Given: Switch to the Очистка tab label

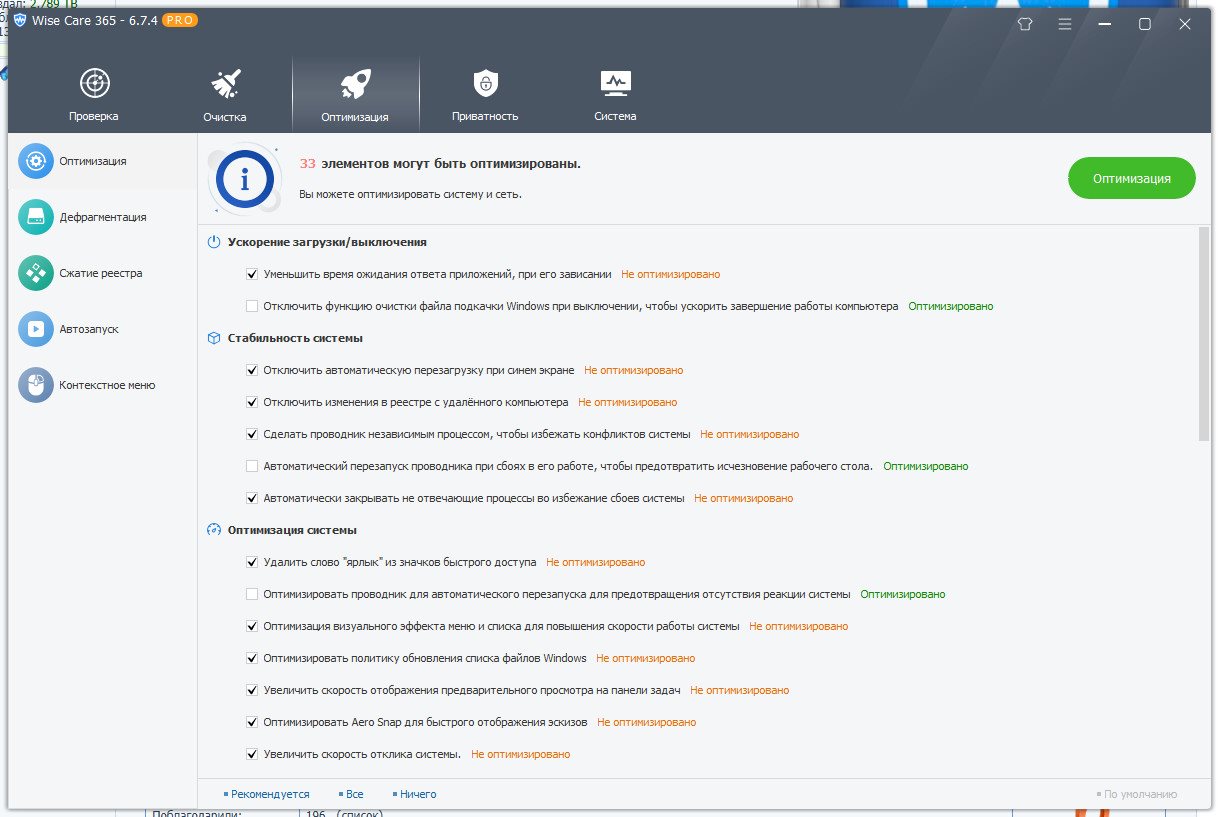Looking at the screenshot, I should pyautogui.click(x=225, y=116).
